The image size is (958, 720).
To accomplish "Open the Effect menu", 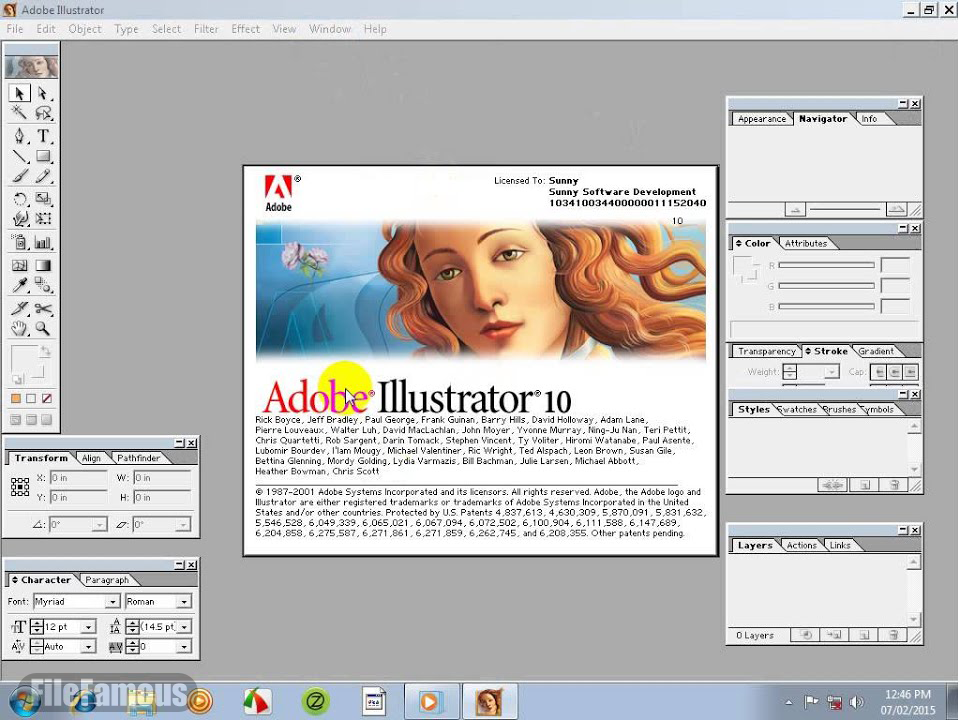I will (x=246, y=29).
